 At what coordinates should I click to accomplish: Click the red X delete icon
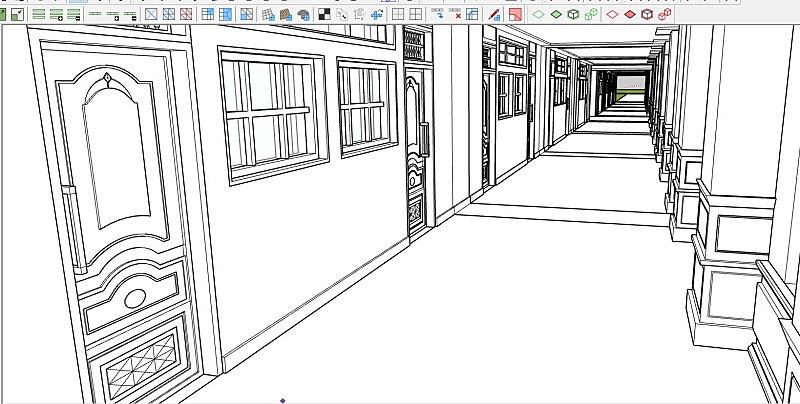(x=457, y=14)
